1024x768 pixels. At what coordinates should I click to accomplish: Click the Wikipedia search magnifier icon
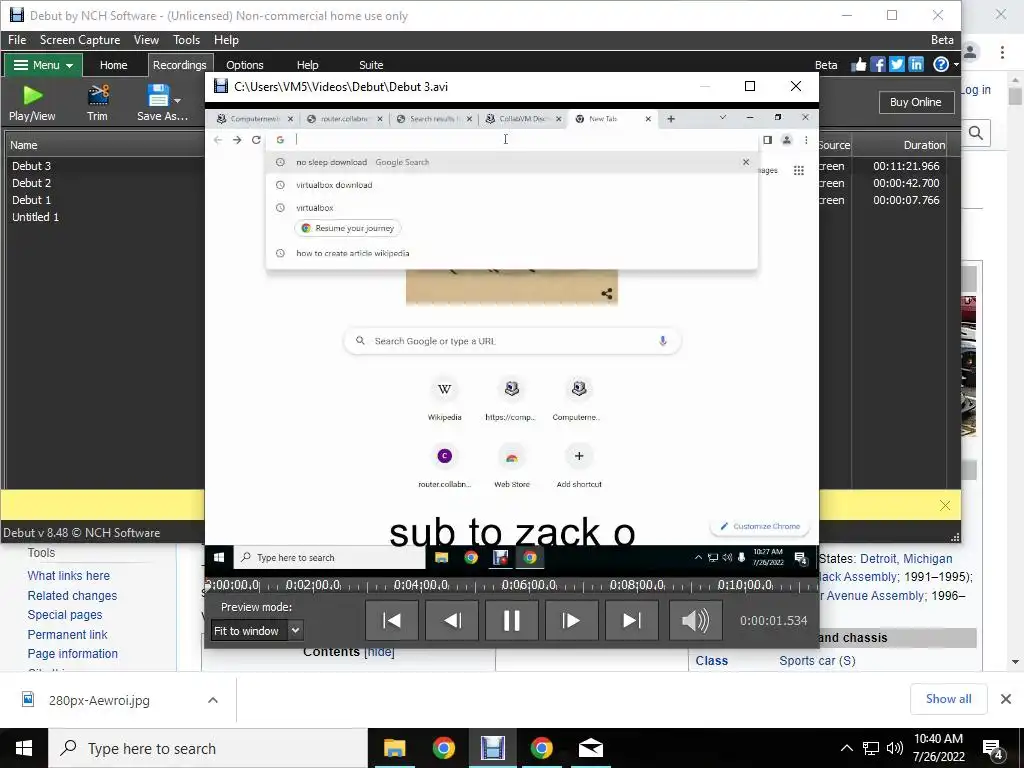976,133
